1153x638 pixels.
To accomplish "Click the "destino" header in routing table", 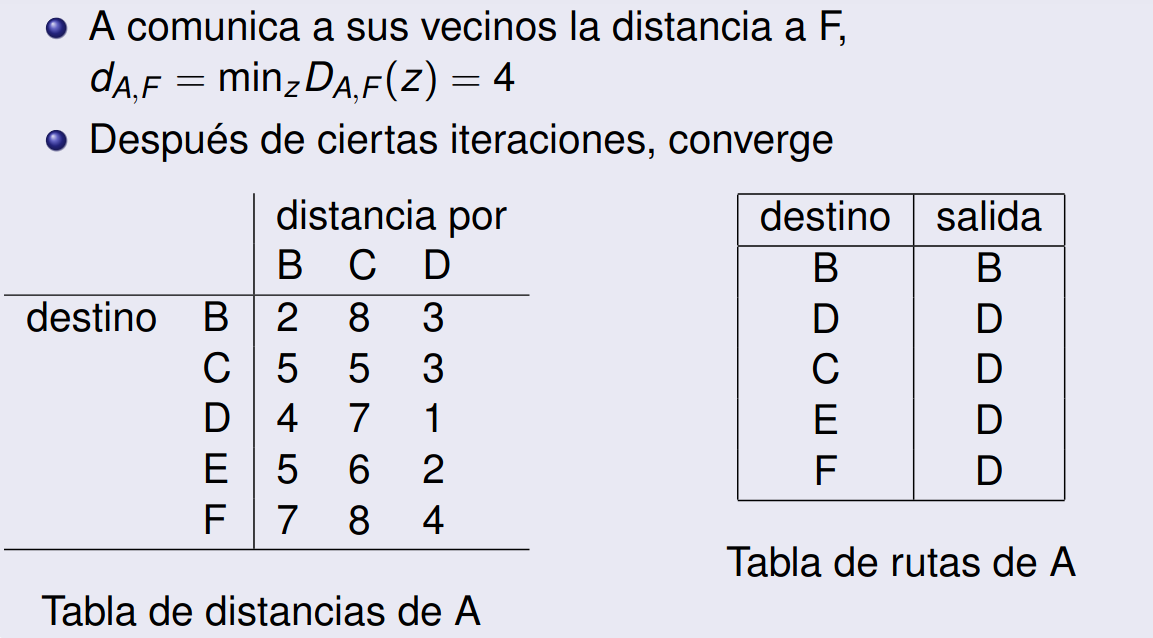I will coord(825,218).
